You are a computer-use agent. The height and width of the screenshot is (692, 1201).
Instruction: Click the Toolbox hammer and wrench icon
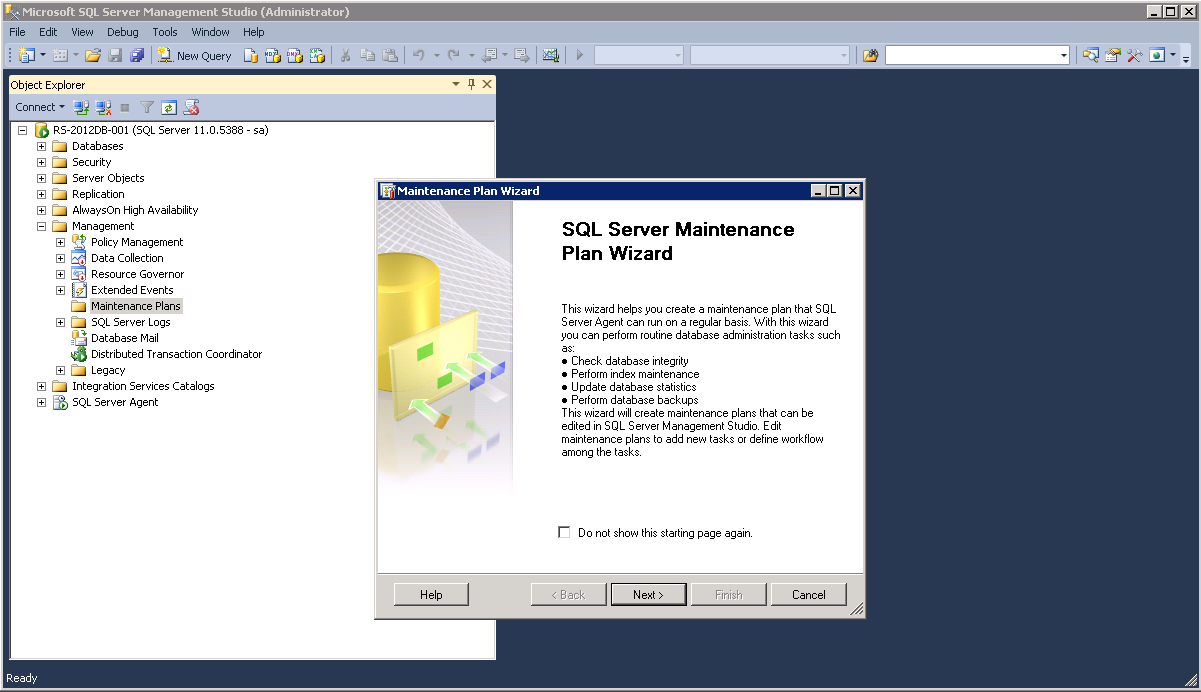coord(1134,56)
